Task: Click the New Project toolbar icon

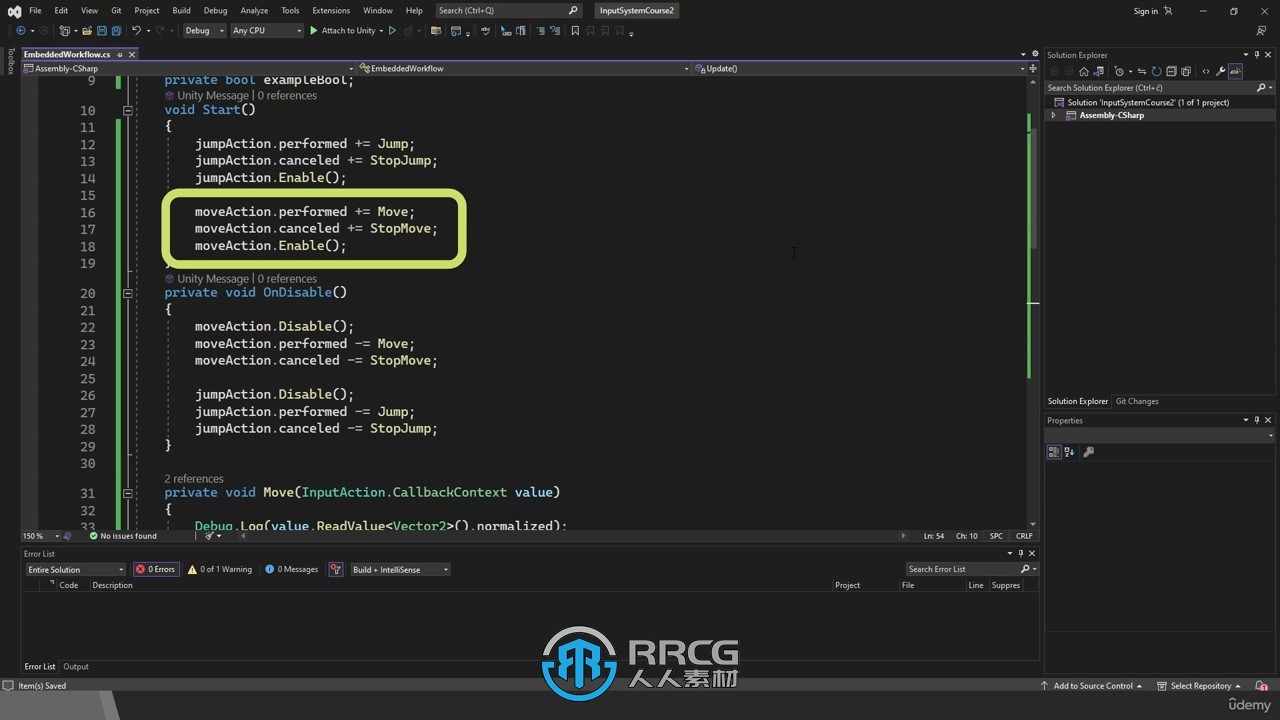Action: point(64,31)
